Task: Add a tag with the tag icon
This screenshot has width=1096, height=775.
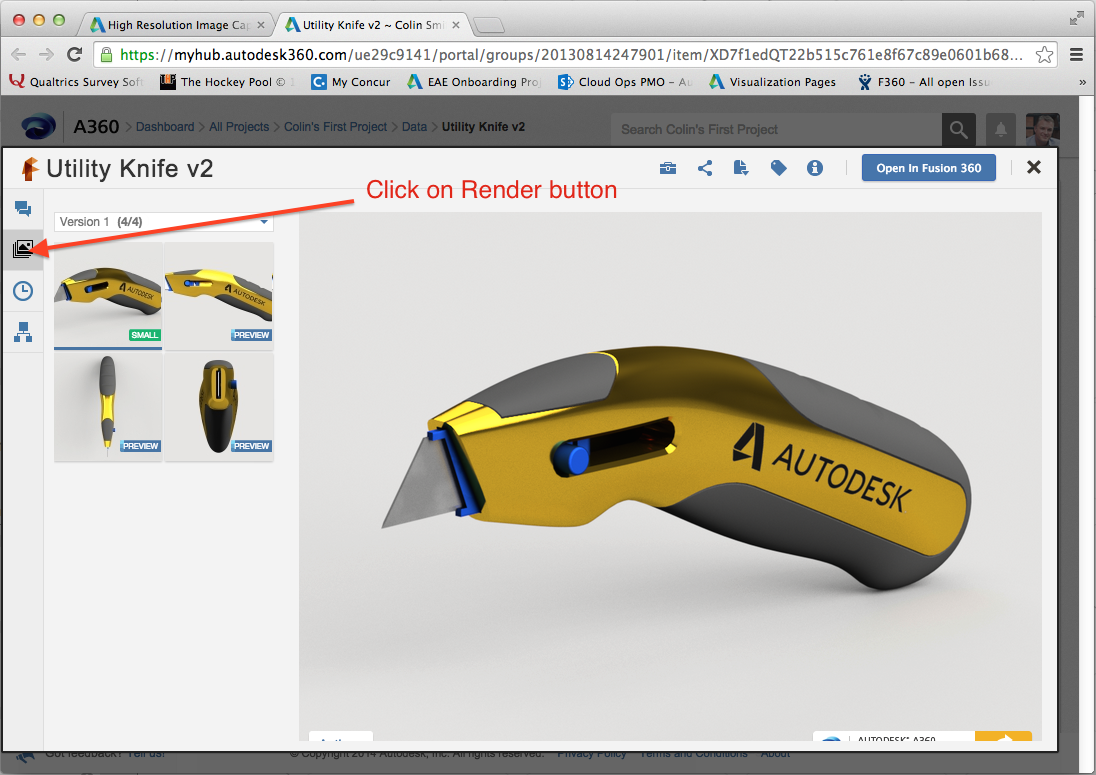Action: 778,168
